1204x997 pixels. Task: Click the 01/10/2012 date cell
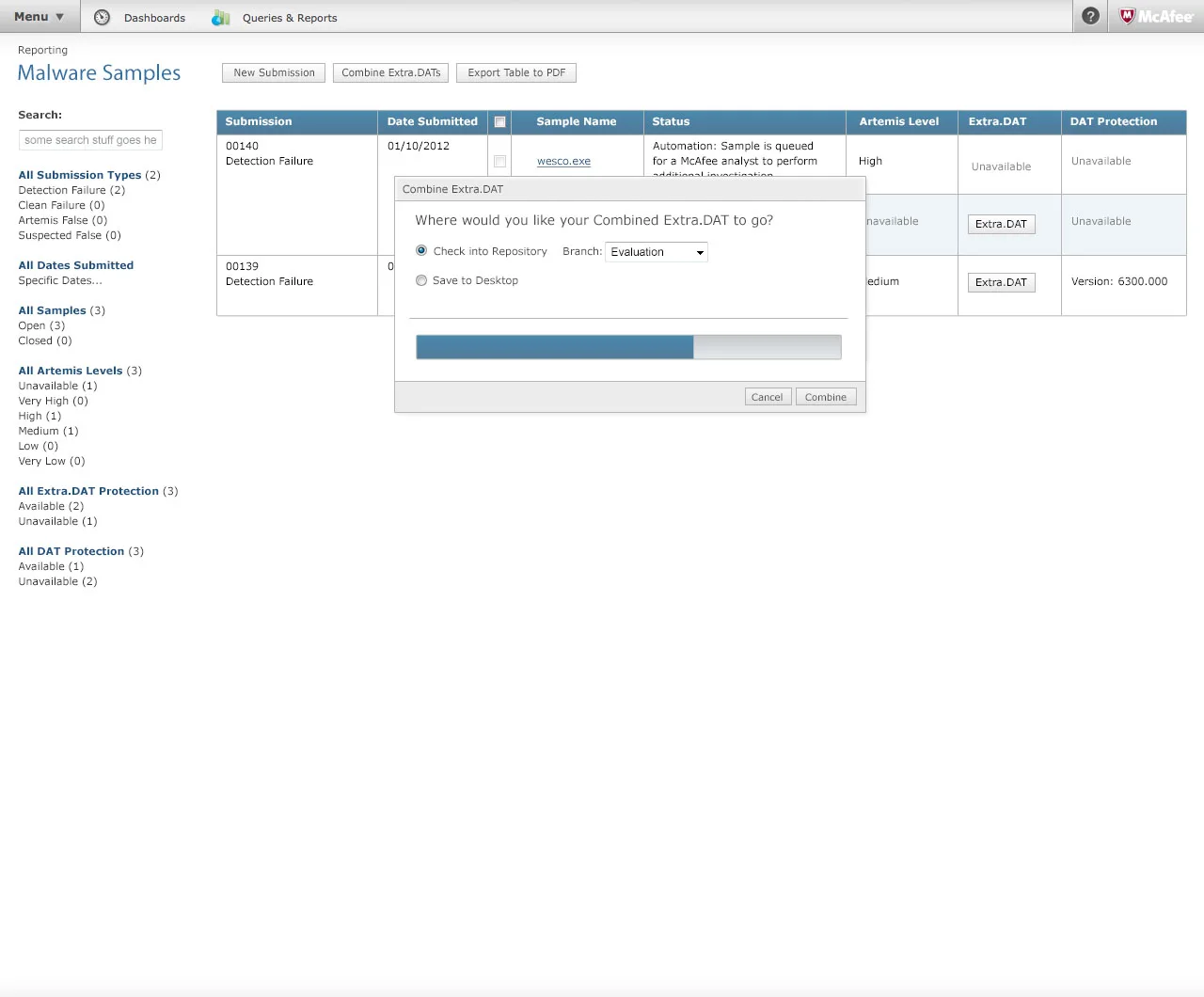[419, 146]
